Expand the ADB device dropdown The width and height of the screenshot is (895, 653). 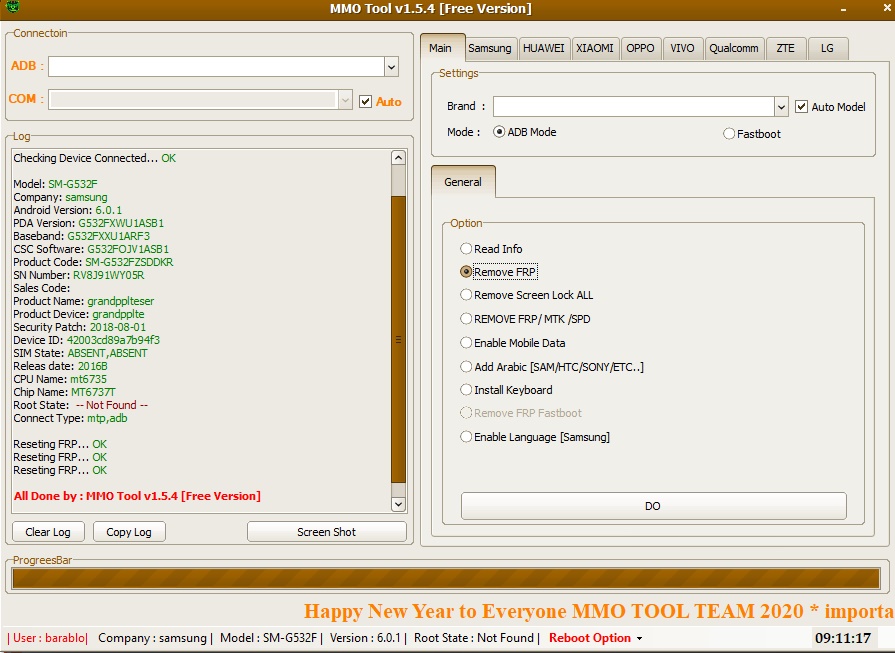pyautogui.click(x=391, y=67)
